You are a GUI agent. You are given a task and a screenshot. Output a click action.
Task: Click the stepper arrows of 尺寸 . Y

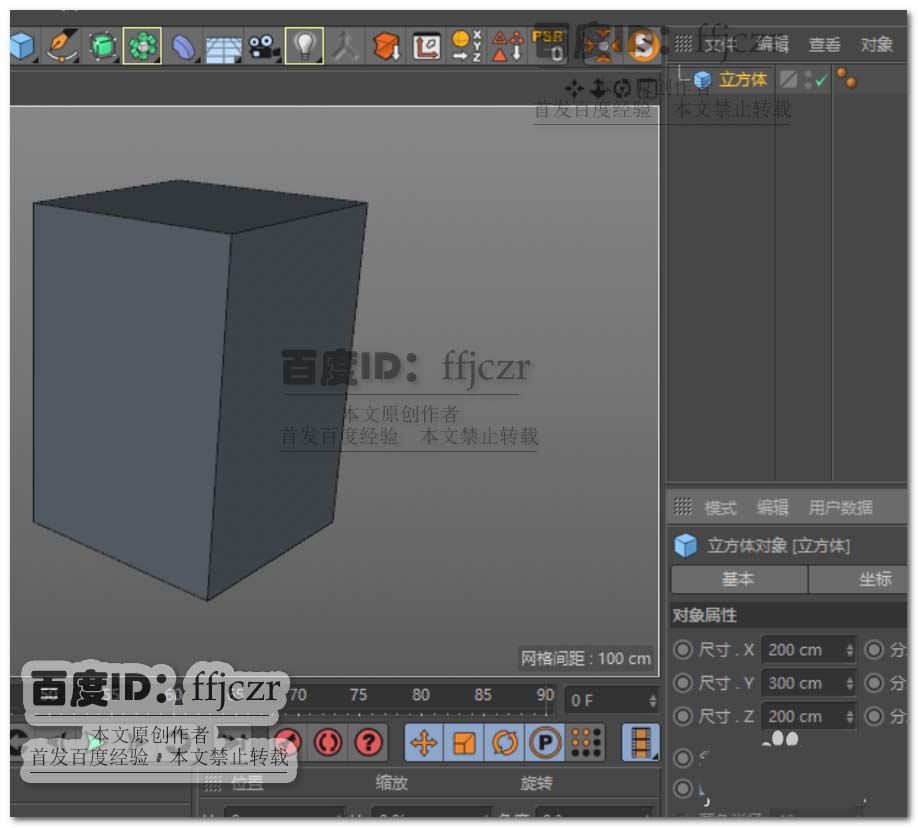pos(850,683)
